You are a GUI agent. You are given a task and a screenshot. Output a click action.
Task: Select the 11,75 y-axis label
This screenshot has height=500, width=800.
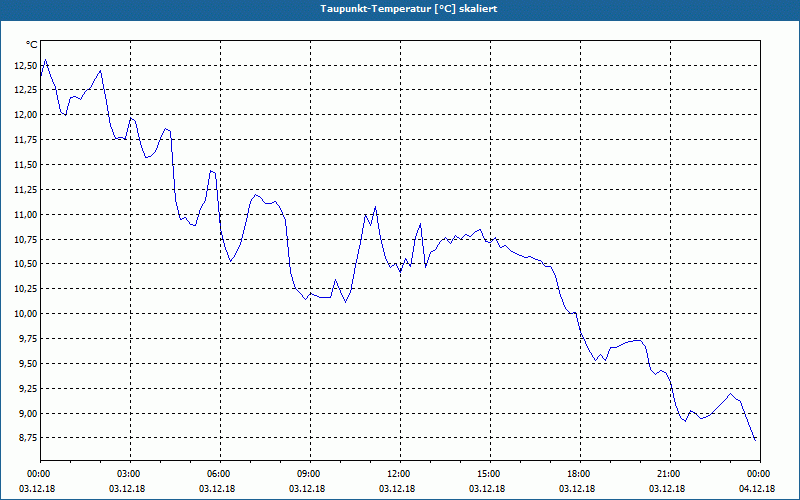point(26,140)
